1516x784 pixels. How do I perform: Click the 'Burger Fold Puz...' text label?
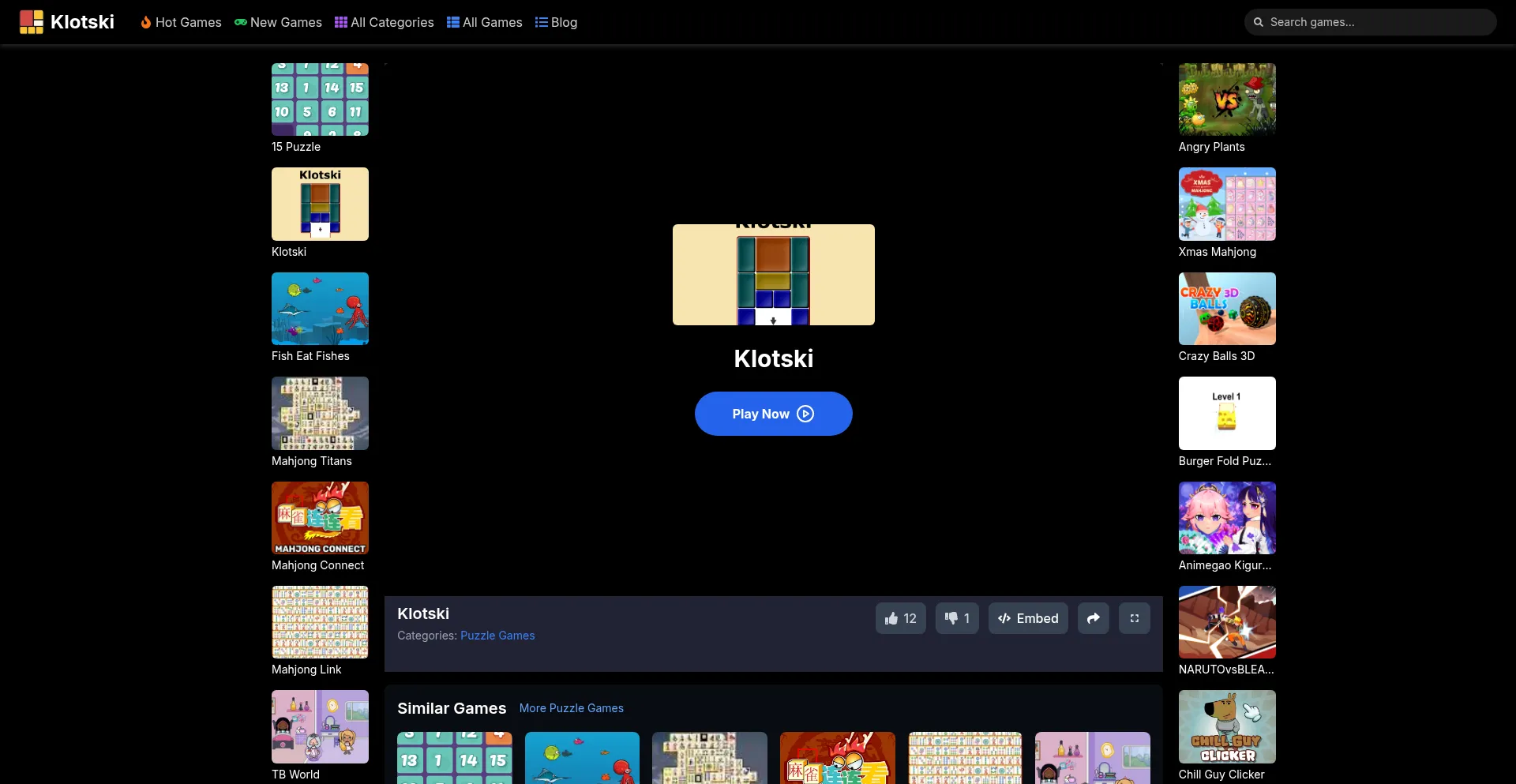coord(1225,461)
